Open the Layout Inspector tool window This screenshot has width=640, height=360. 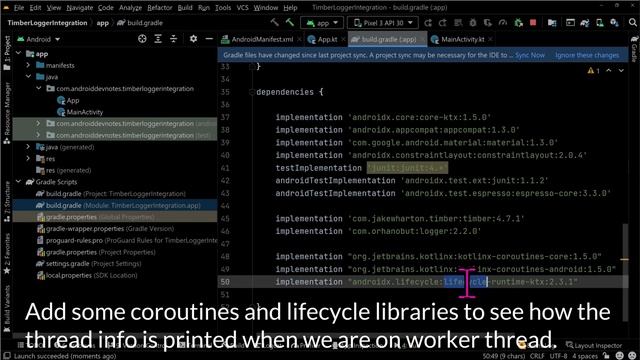tap(594, 345)
